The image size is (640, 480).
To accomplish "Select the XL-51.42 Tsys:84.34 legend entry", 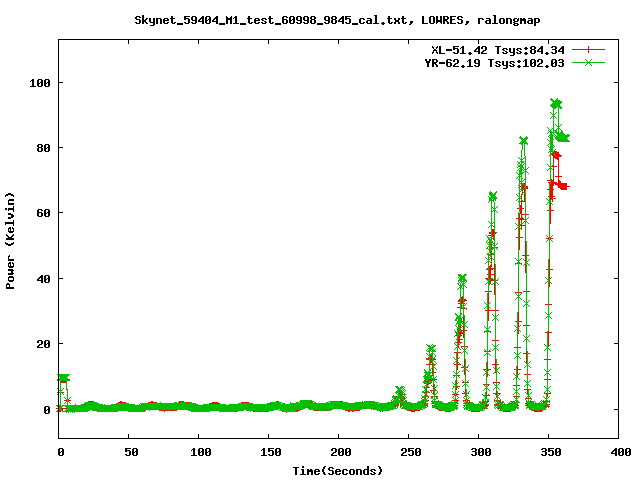I will click(x=498, y=50).
